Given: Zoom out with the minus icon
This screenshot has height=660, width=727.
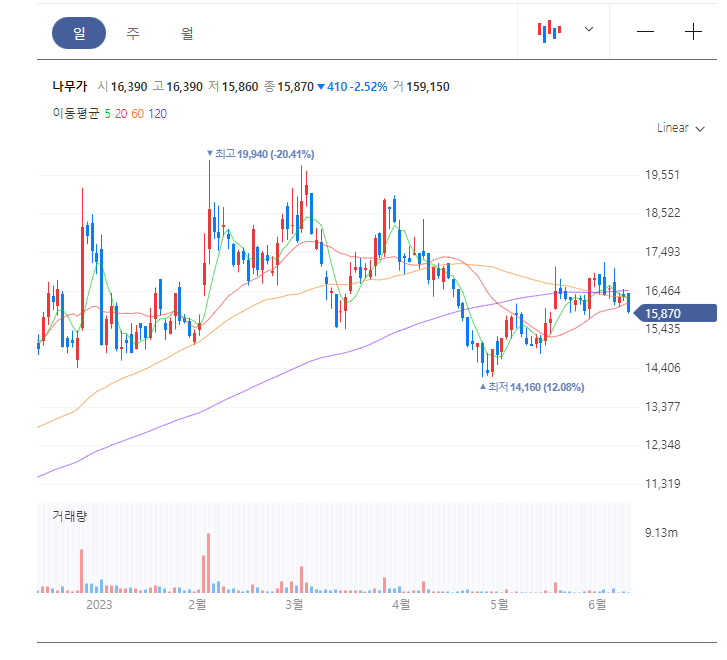Looking at the screenshot, I should point(645,32).
